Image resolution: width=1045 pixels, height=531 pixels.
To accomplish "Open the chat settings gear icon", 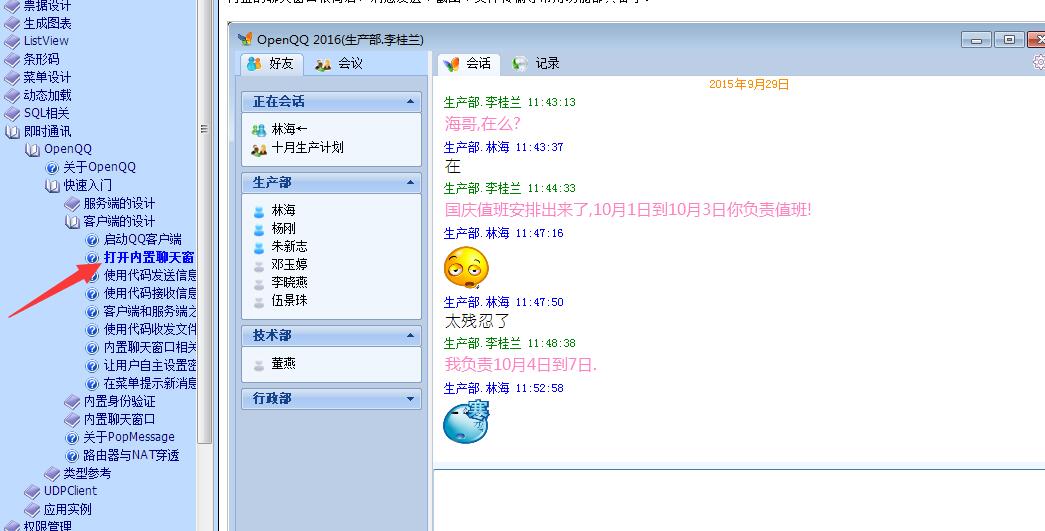I will (x=1039, y=62).
